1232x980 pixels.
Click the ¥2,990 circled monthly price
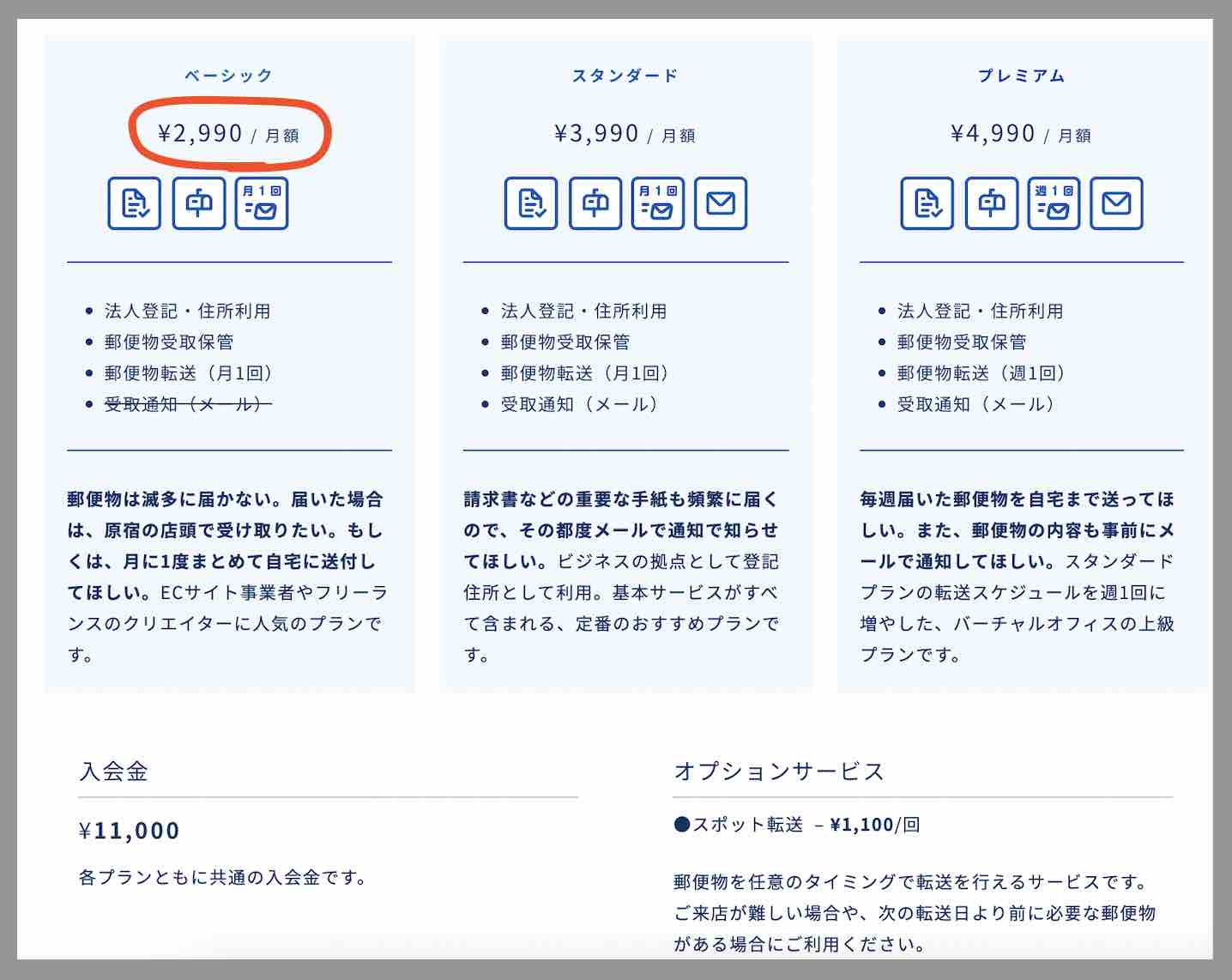[x=202, y=133]
